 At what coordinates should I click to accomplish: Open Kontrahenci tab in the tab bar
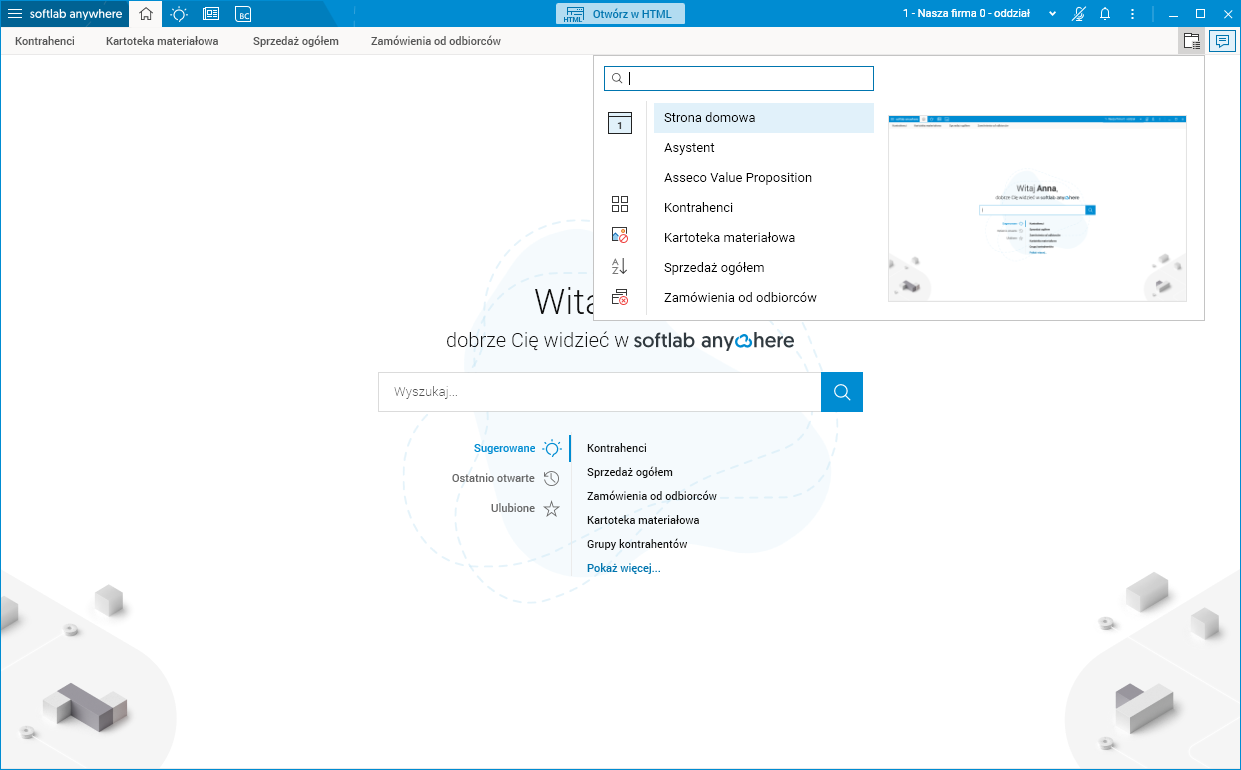(45, 41)
